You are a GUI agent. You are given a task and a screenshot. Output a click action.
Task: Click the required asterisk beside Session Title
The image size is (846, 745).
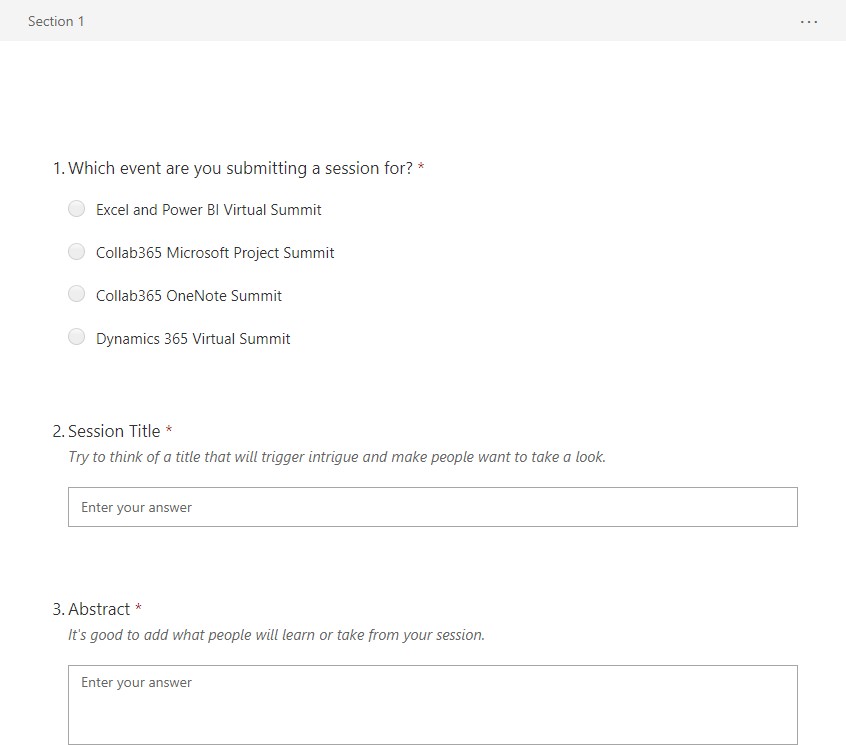click(169, 429)
